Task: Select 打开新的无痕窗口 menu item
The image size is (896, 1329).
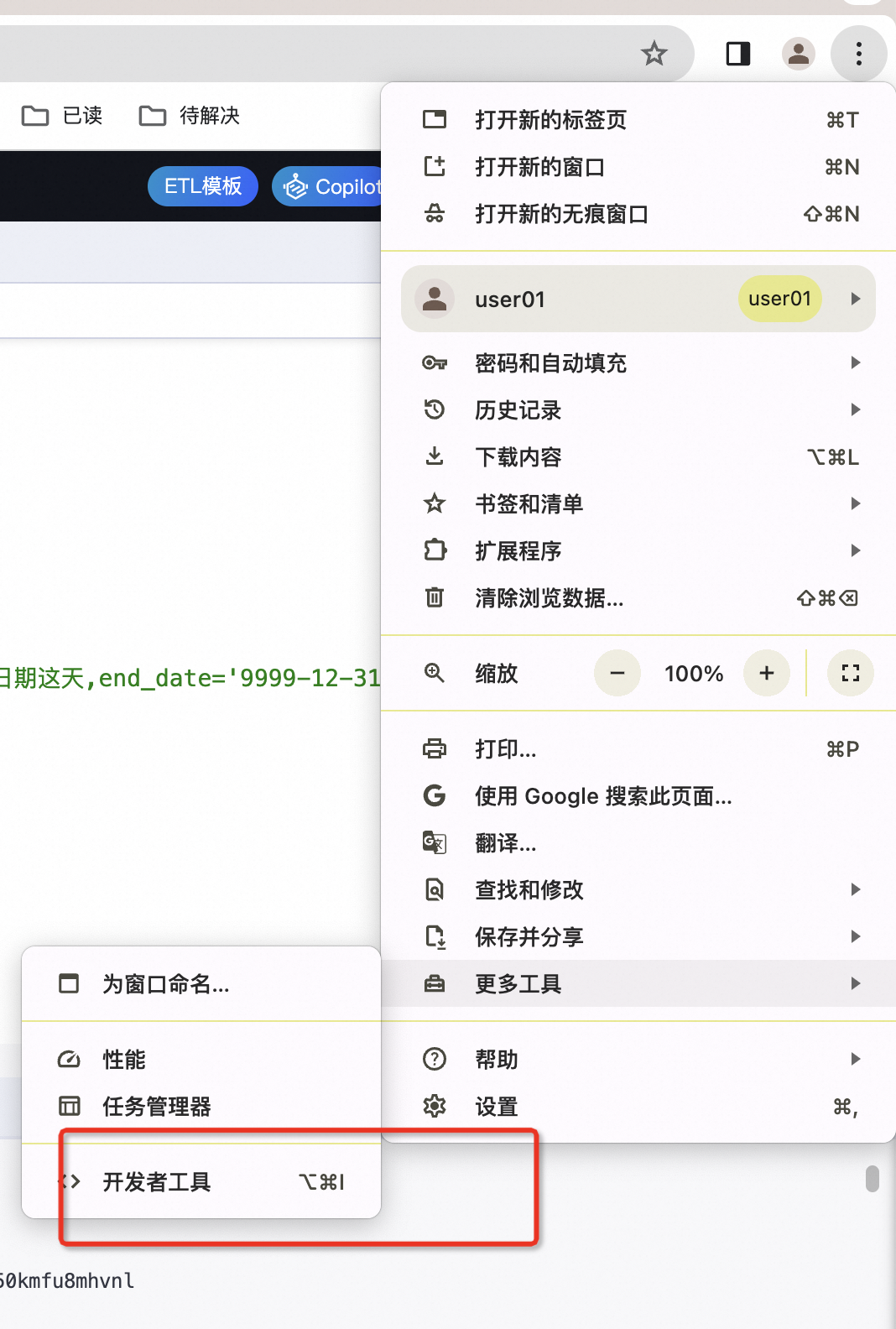Action: pyautogui.click(x=638, y=213)
